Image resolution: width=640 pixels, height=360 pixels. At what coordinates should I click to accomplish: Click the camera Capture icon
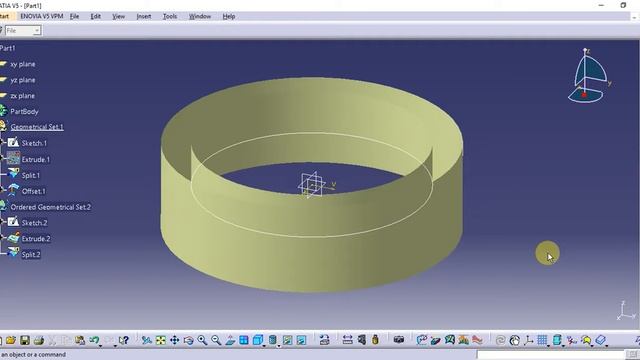click(x=399, y=340)
